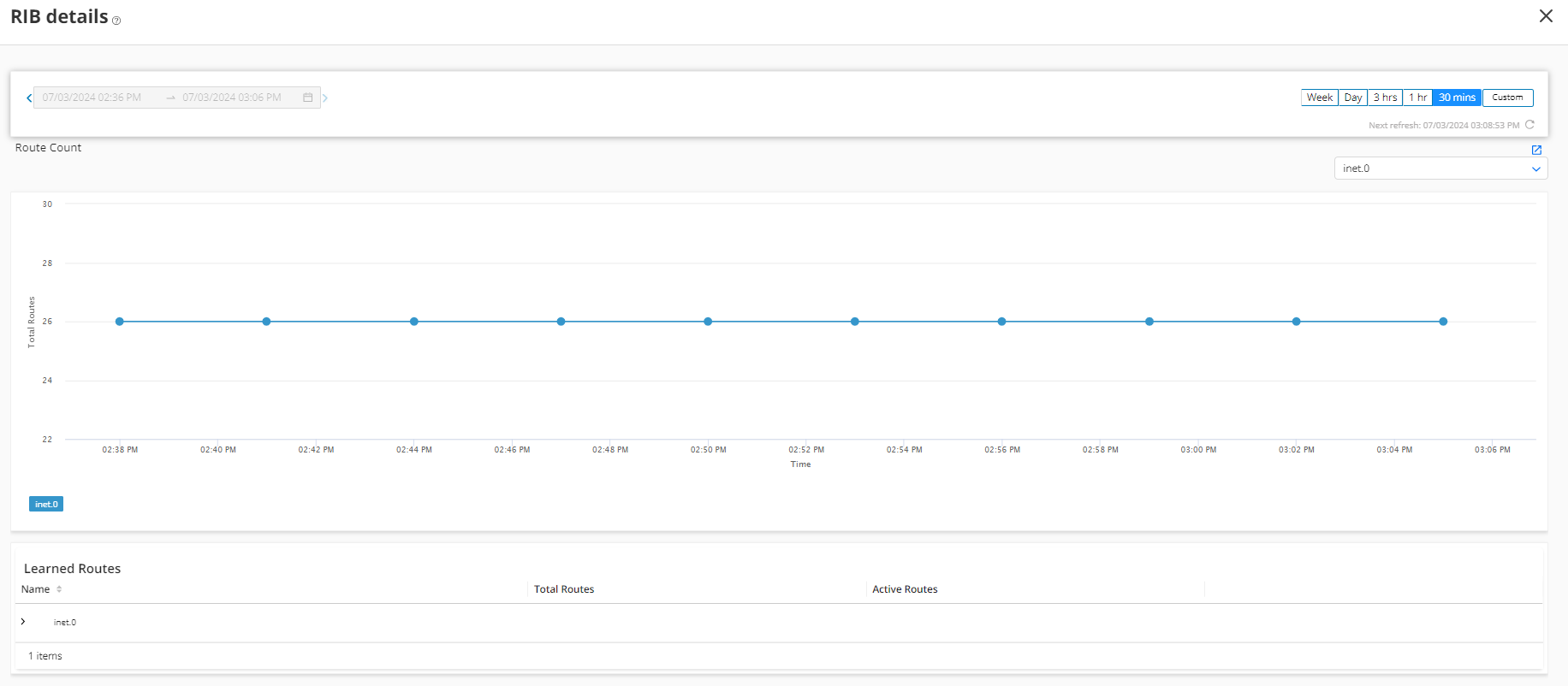This screenshot has width=1568, height=686.
Task: Open Route Count chart in pop-out view
Action: (1536, 150)
